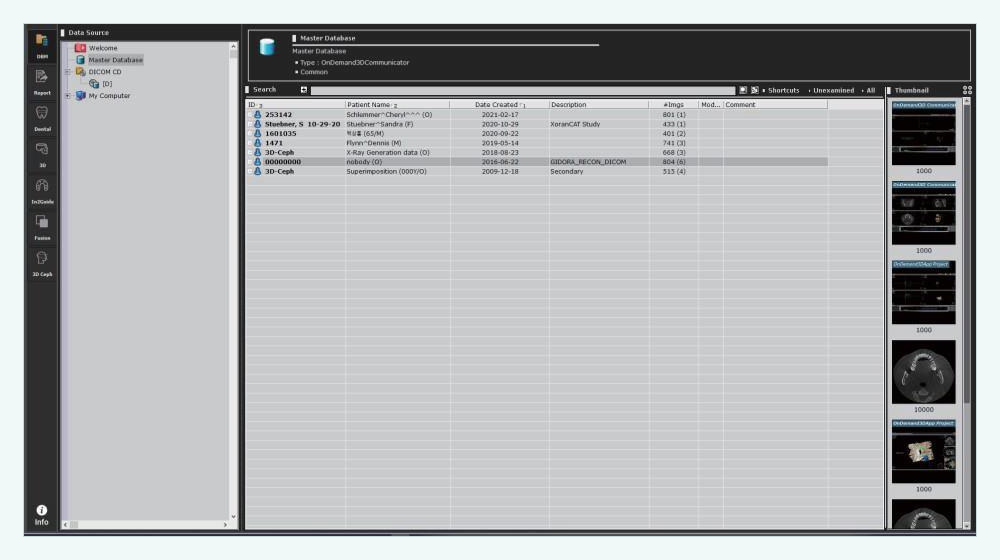Click Thumbnail panel vertical scrollbar
This screenshot has height=560, width=1000.
(x=967, y=255)
